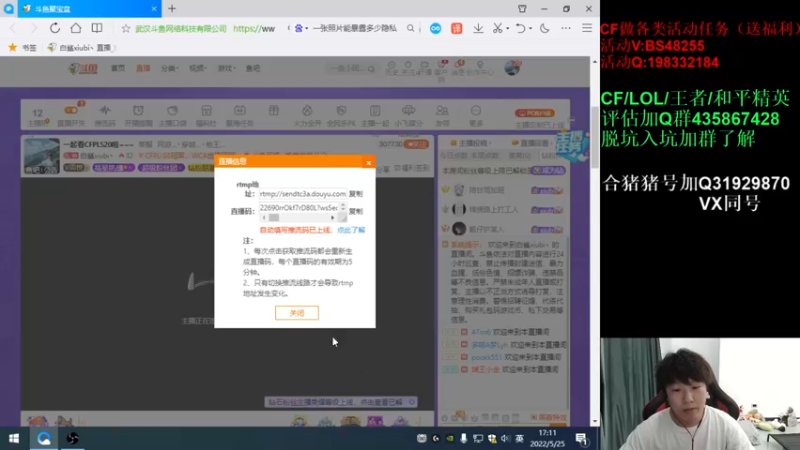Open the skin shirt icon in title bar

click(522, 9)
